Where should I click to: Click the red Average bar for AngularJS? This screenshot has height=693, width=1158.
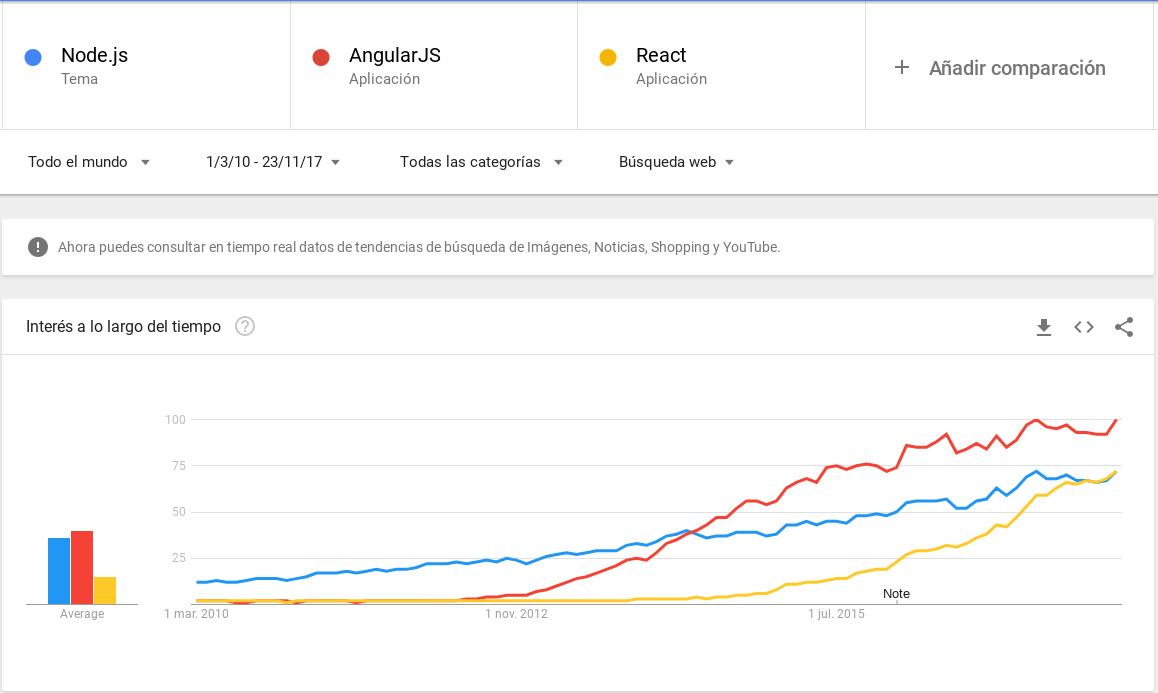[x=82, y=568]
